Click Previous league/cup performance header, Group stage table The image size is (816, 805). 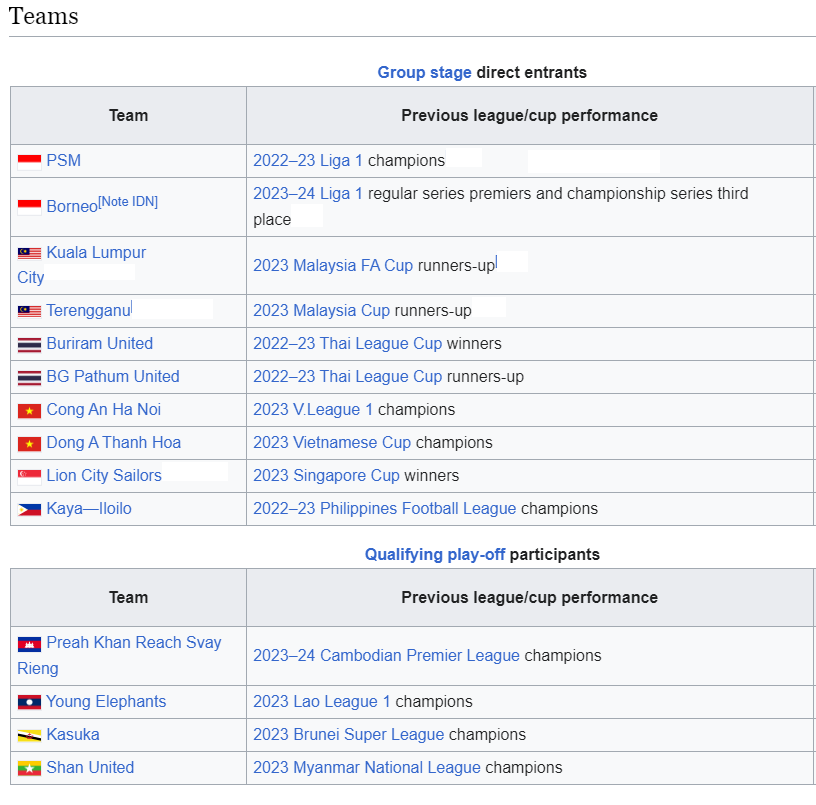(x=529, y=116)
